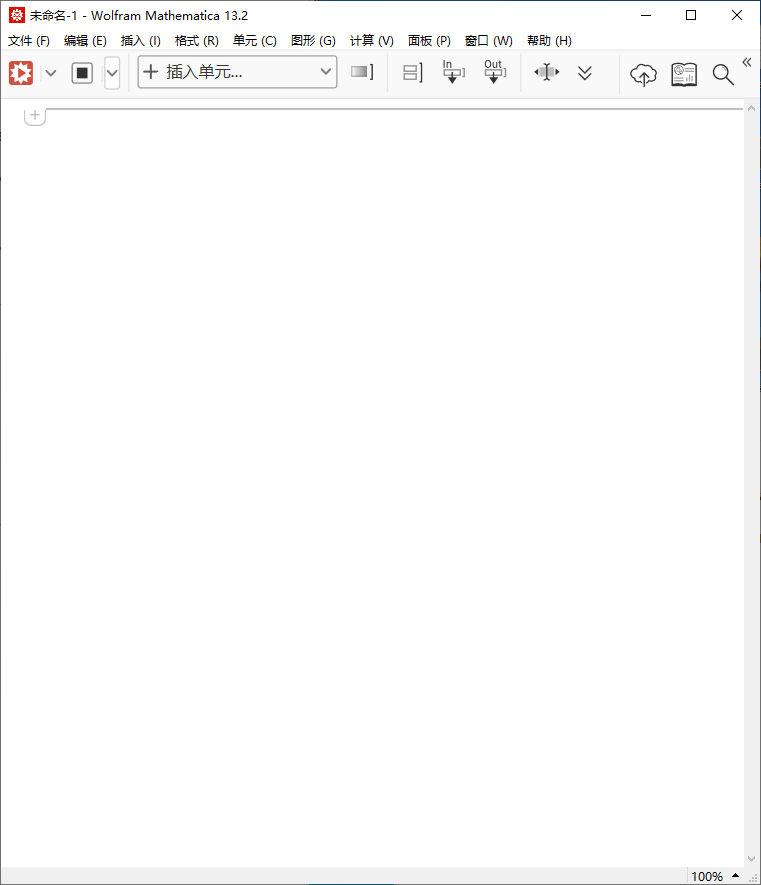This screenshot has width=761, height=885.
Task: Open the documentation book icon
Action: (684, 75)
